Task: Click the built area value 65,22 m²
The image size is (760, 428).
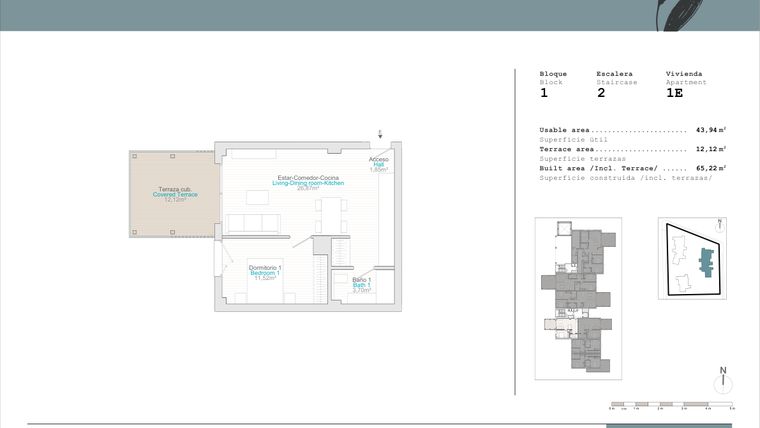Action: pyautogui.click(x=711, y=168)
